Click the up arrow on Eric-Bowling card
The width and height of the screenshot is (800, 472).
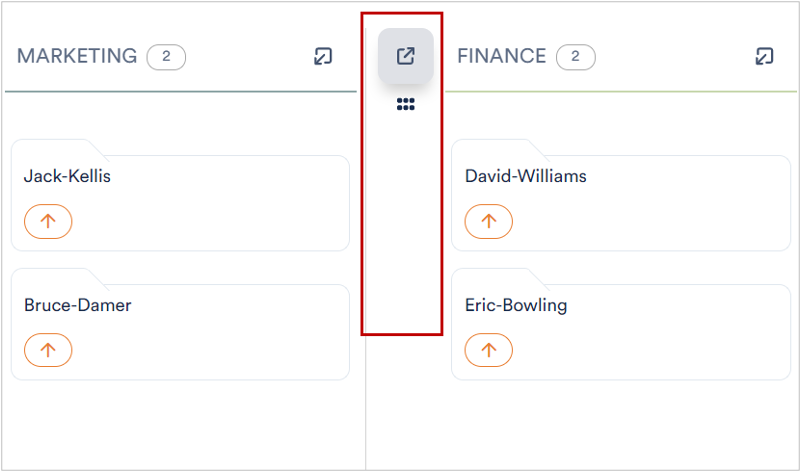pos(488,350)
